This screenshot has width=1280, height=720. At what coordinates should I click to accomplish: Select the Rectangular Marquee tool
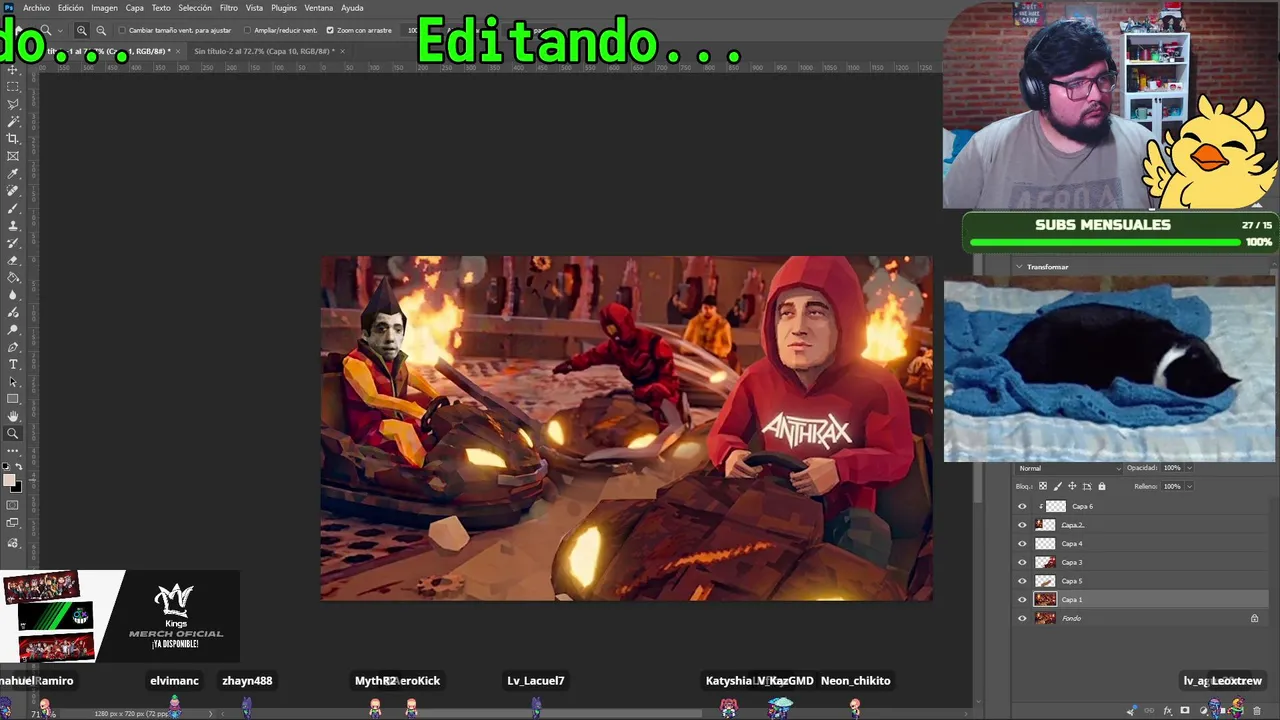pyautogui.click(x=13, y=87)
